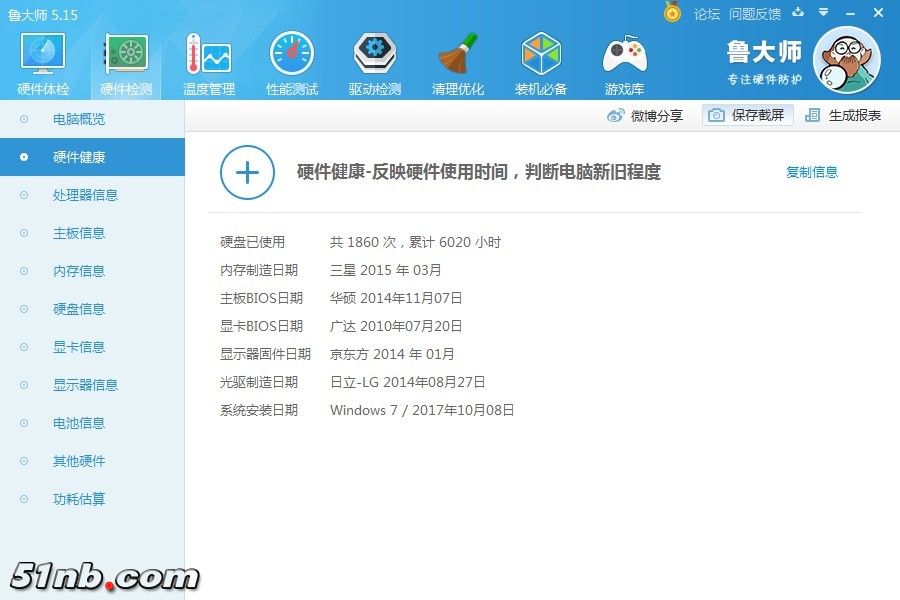Minimize the 鲁大师 window
Screen dimensions: 900x600
click(x=851, y=13)
